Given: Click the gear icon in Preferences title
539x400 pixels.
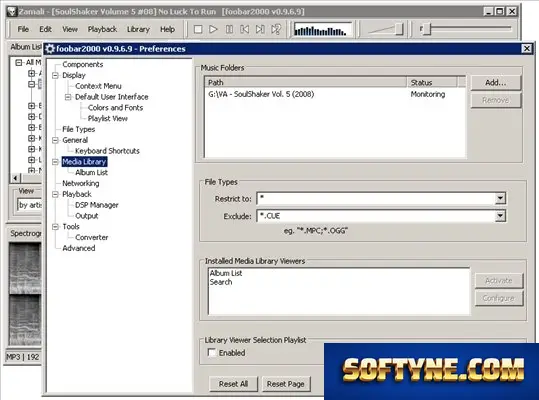Looking at the screenshot, I should pyautogui.click(x=50, y=49).
